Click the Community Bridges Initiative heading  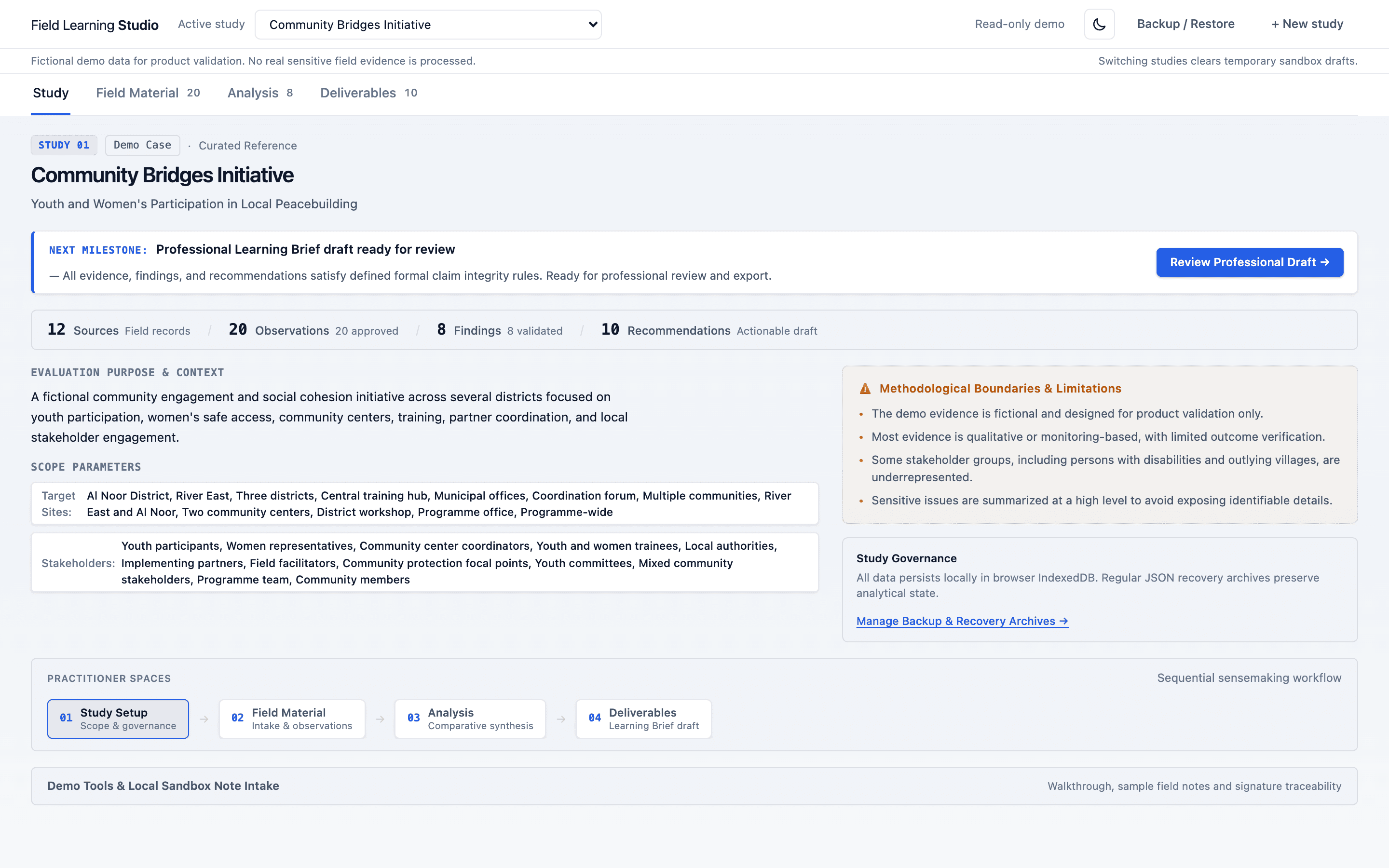pyautogui.click(x=163, y=175)
